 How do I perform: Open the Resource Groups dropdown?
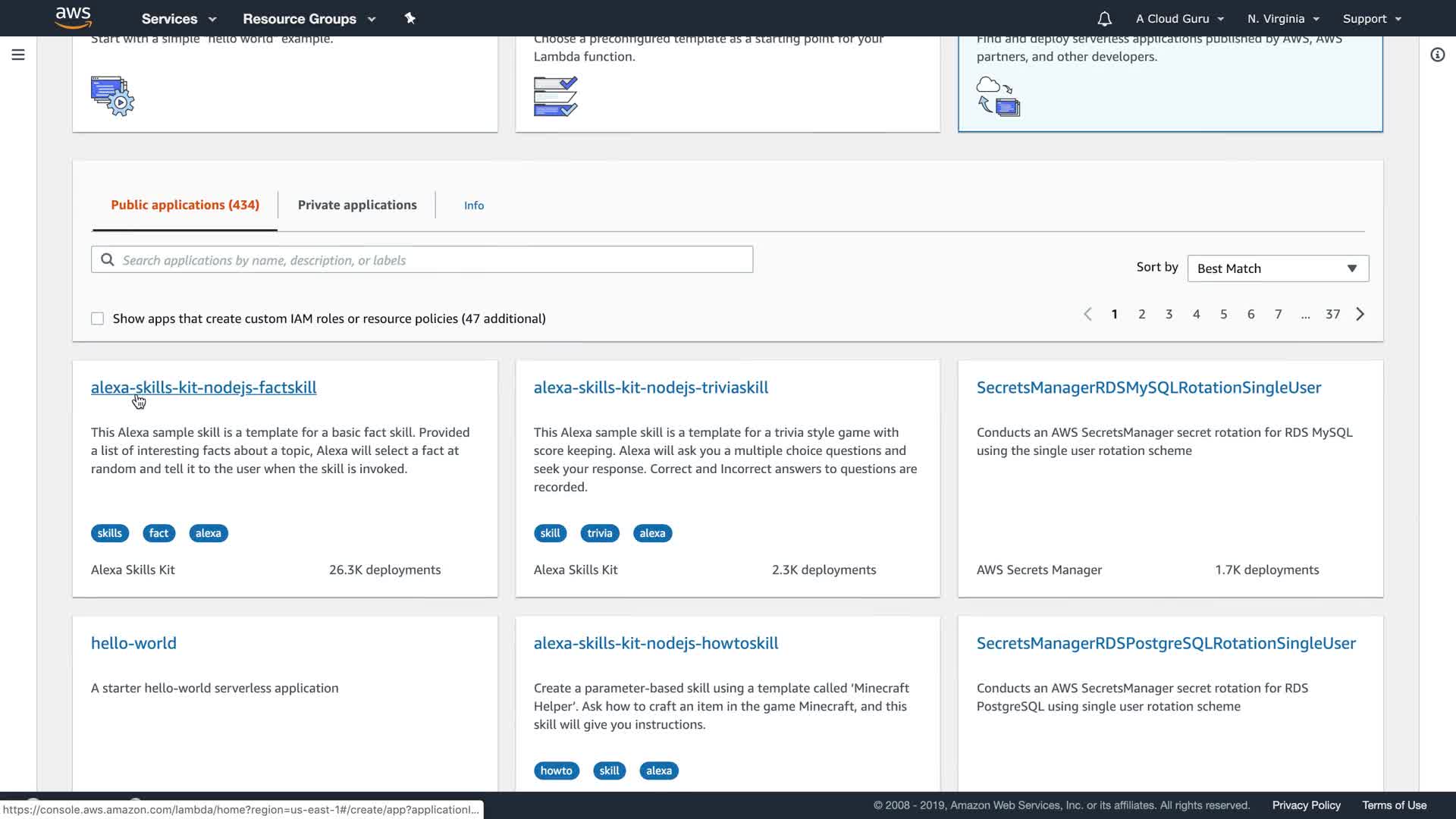point(309,19)
